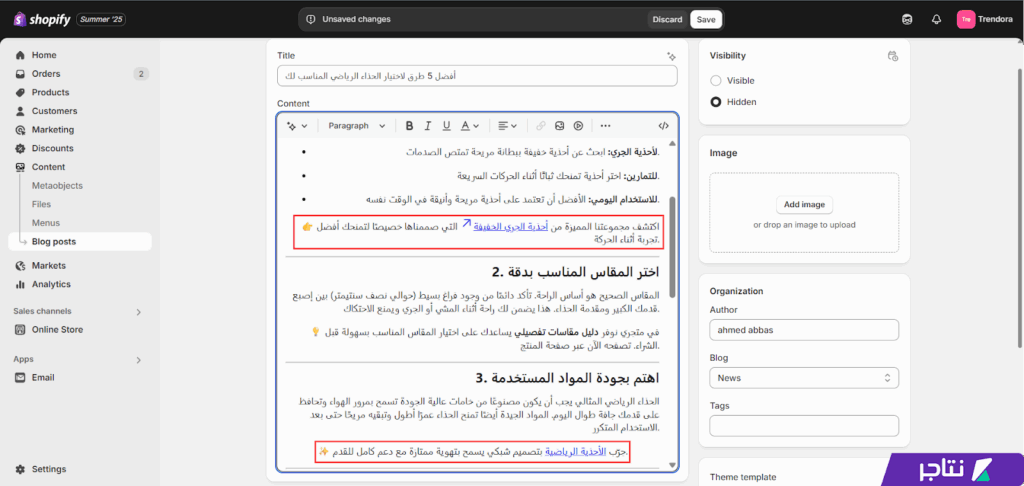Viewport: 1024px width, 486px height.
Task: Select Blog posts in sidebar
Action: click(80, 242)
